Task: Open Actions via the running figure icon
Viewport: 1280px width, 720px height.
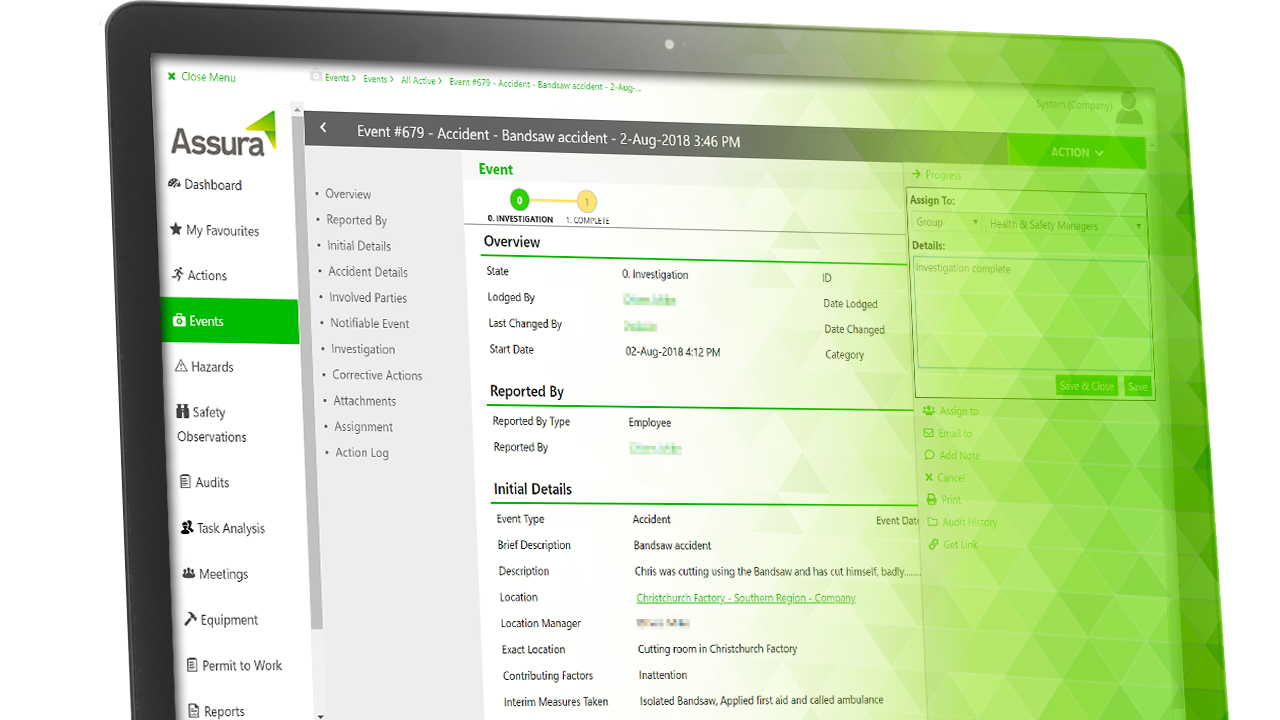Action: point(178,274)
